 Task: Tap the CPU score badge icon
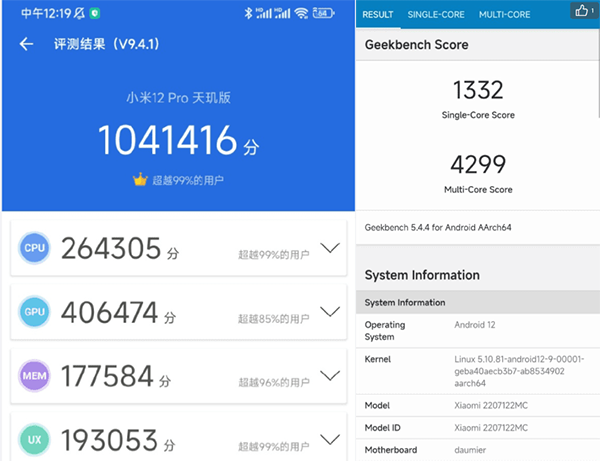[x=34, y=248]
